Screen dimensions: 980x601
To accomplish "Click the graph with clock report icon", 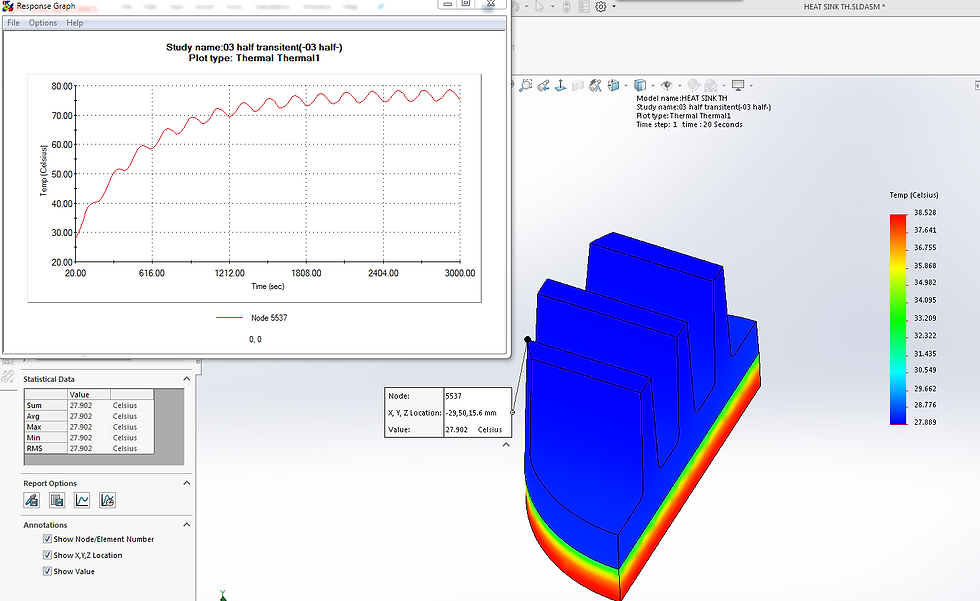I will pyautogui.click(x=107, y=500).
